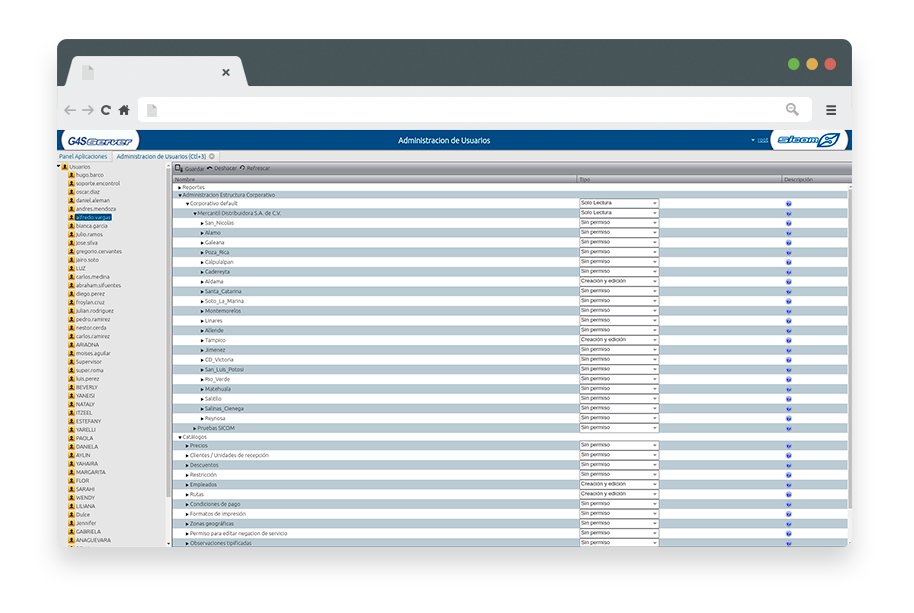Screen dimensions: 914x613
Task: Click user icon beside GABRIELA
Action: tap(72, 531)
